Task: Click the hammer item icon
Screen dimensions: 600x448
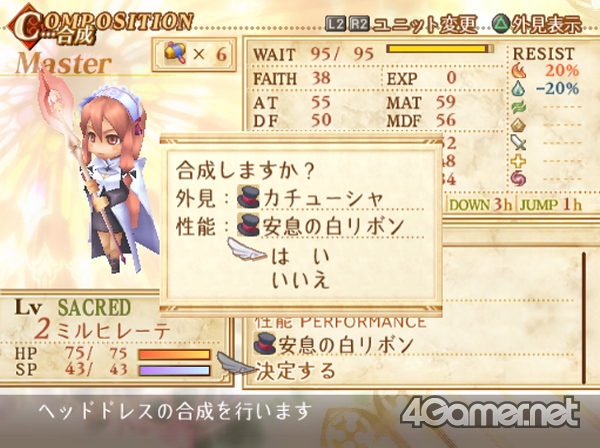Action: (175, 54)
